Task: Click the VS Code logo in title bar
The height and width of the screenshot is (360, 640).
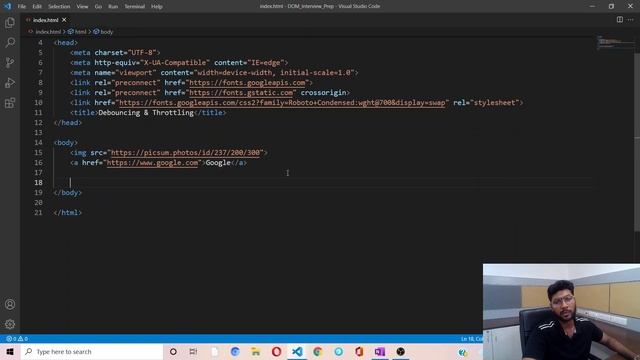Action: [7, 6]
